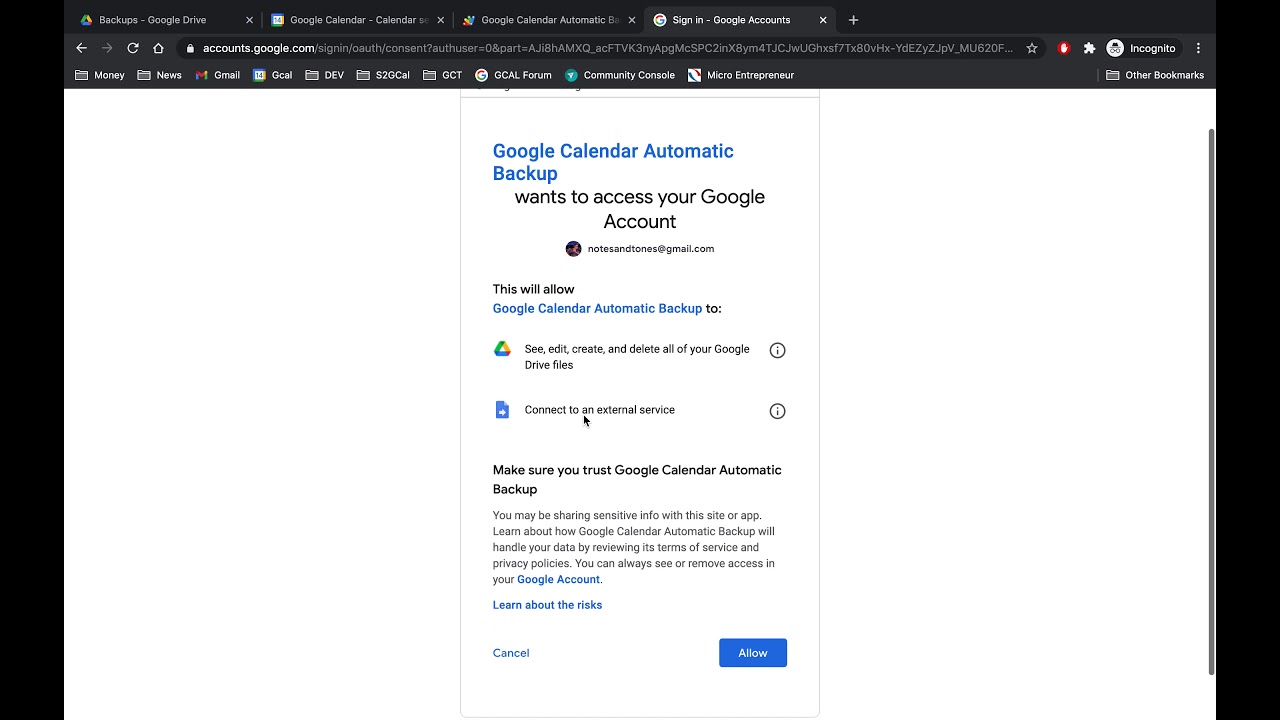The height and width of the screenshot is (720, 1280).
Task: Open a new browser tab
Action: coord(853,20)
